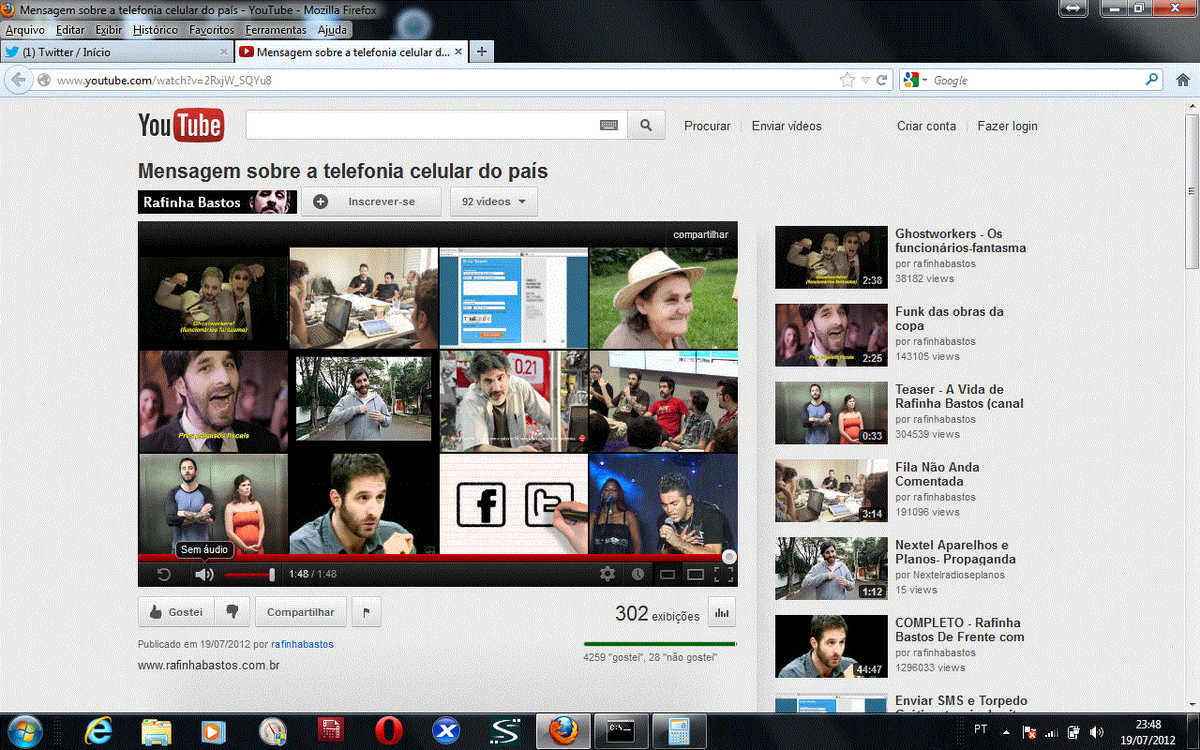Mute the video audio

click(204, 574)
